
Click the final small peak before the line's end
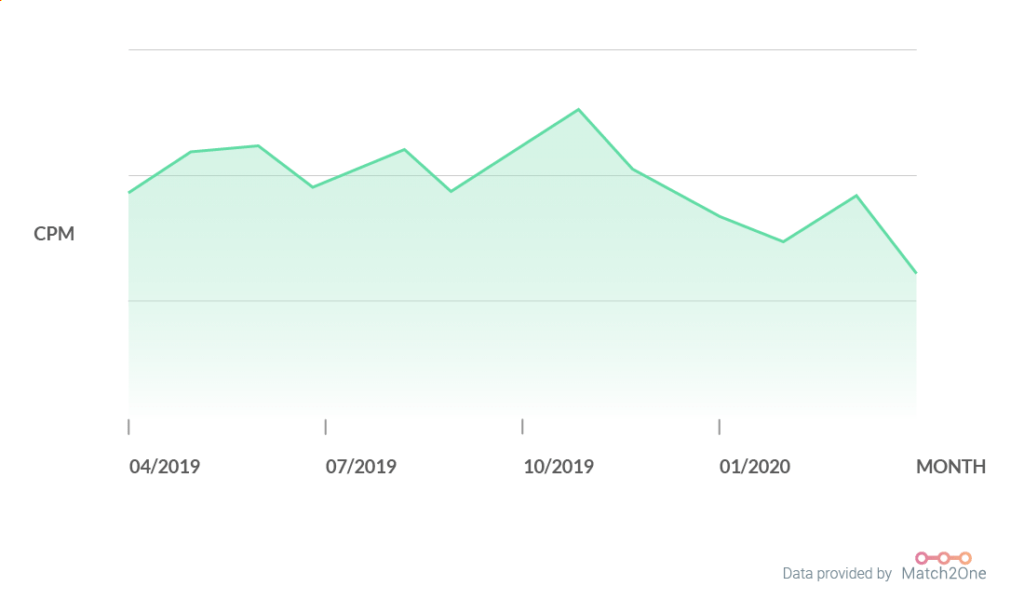(856, 195)
